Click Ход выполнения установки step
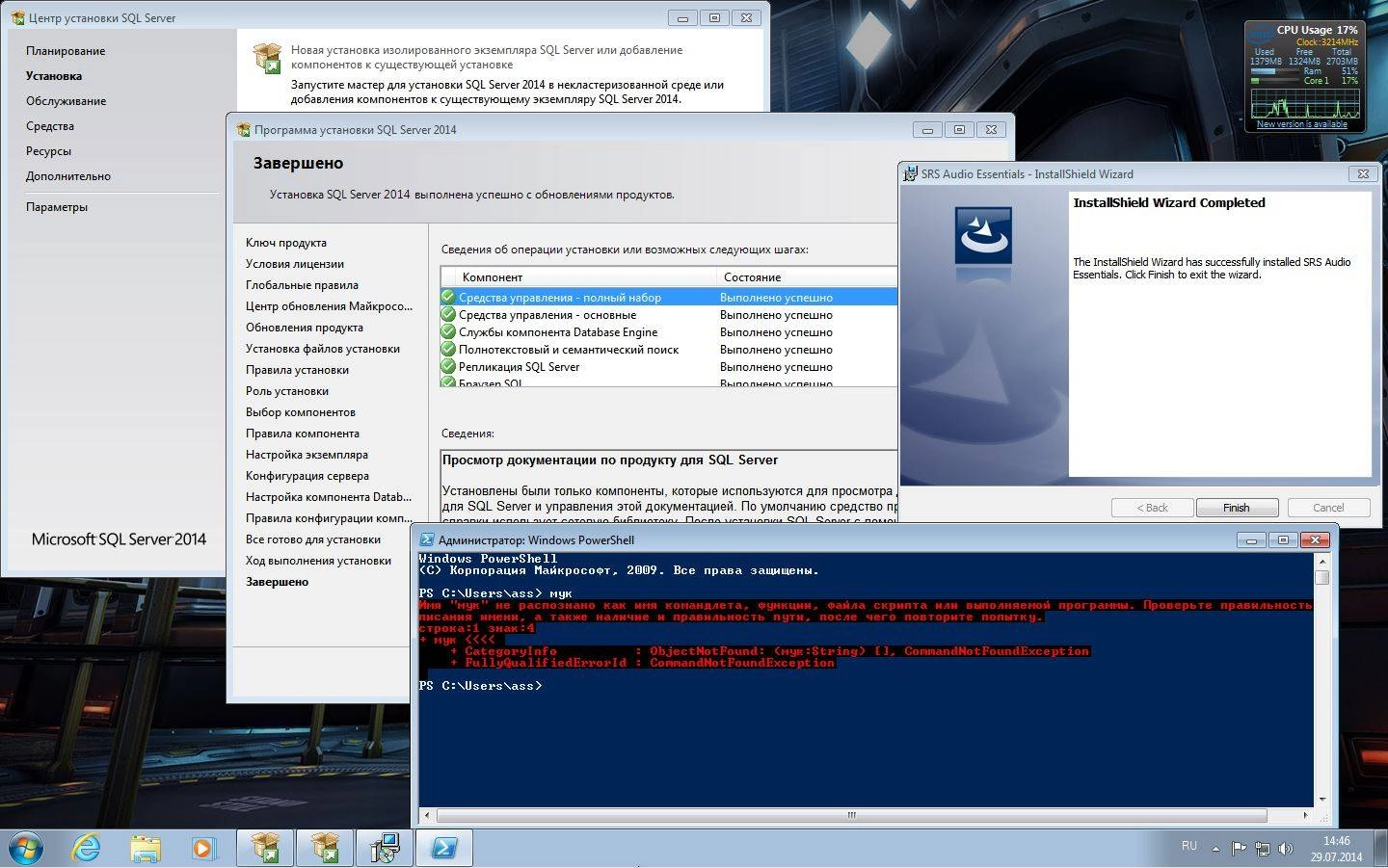This screenshot has height=868, width=1388. pos(318,561)
